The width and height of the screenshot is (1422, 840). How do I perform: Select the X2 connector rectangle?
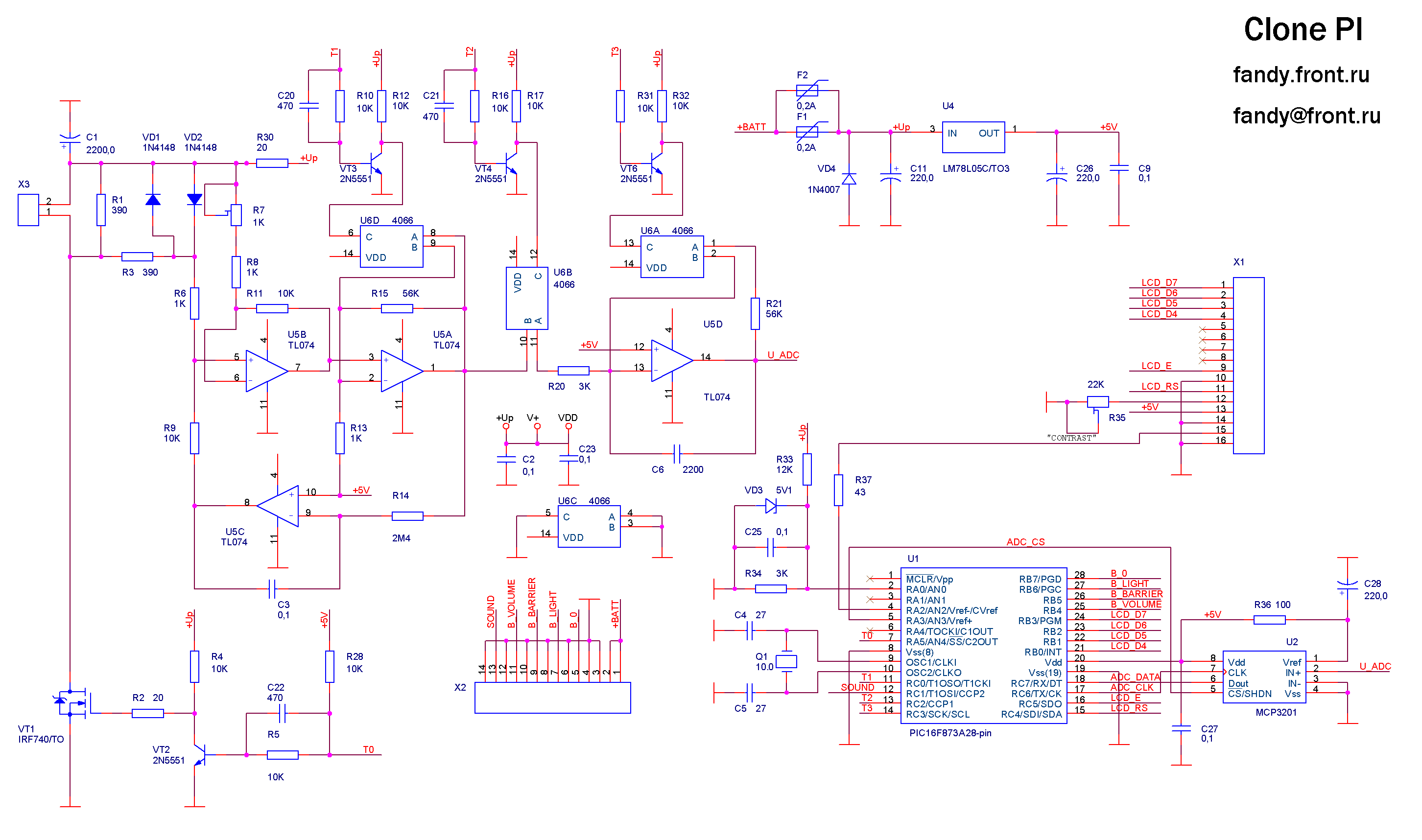(x=552, y=698)
